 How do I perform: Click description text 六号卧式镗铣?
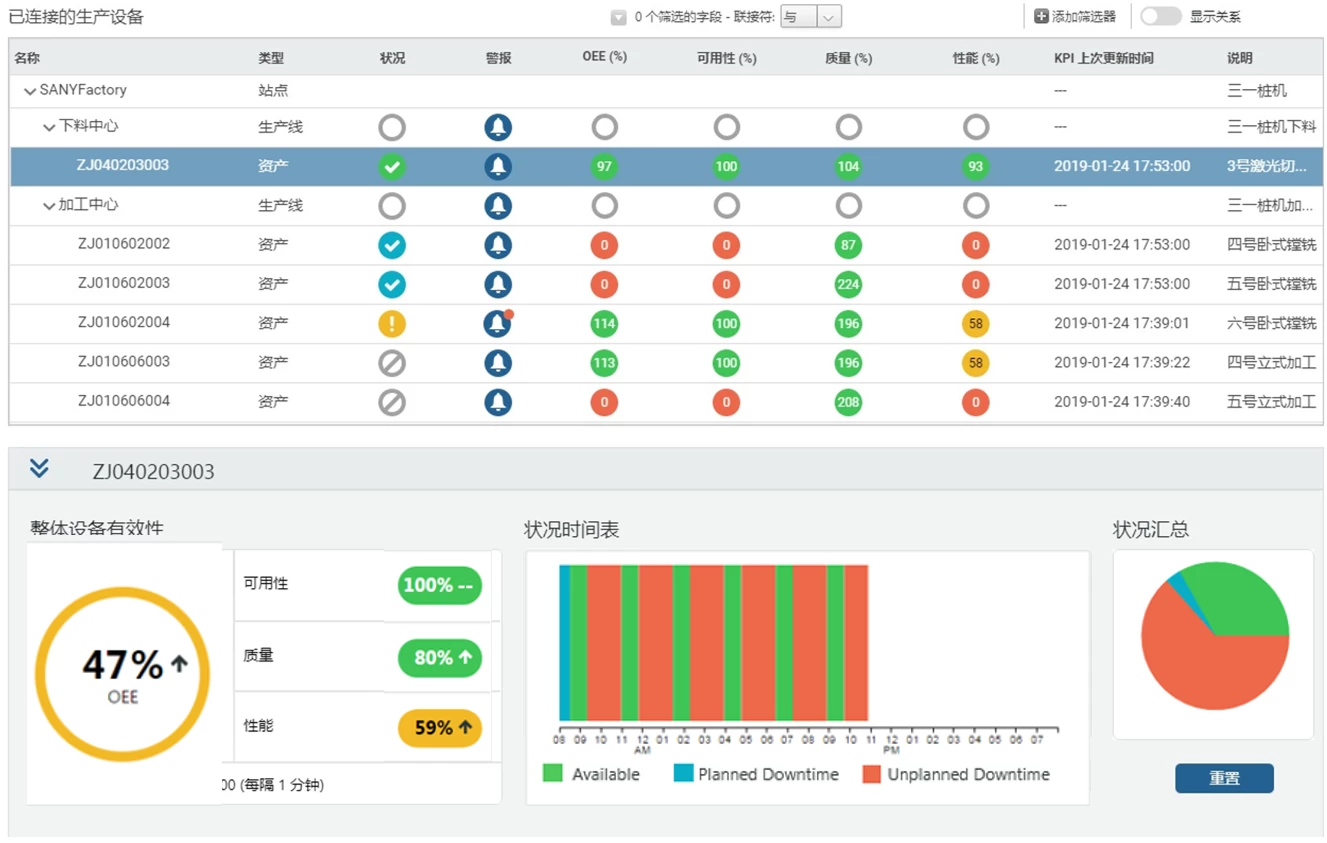[1272, 323]
